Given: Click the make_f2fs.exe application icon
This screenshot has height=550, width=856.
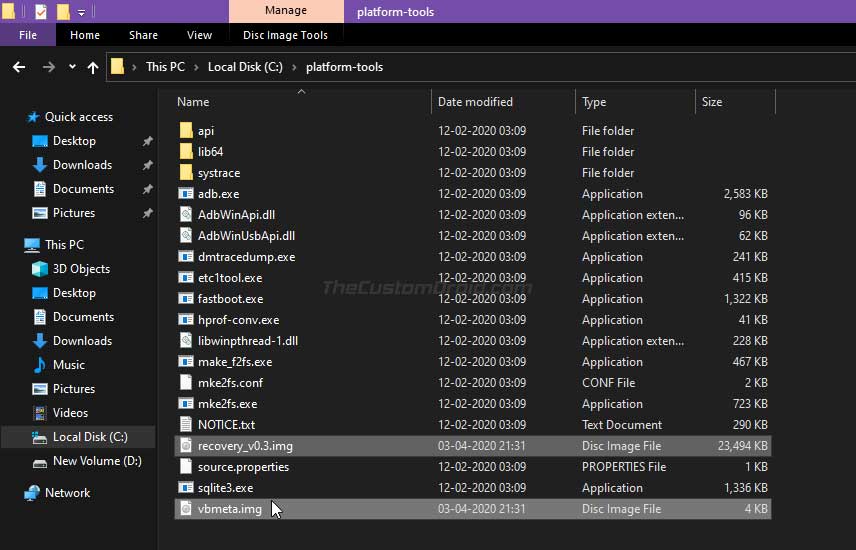Looking at the screenshot, I should click(x=186, y=362).
